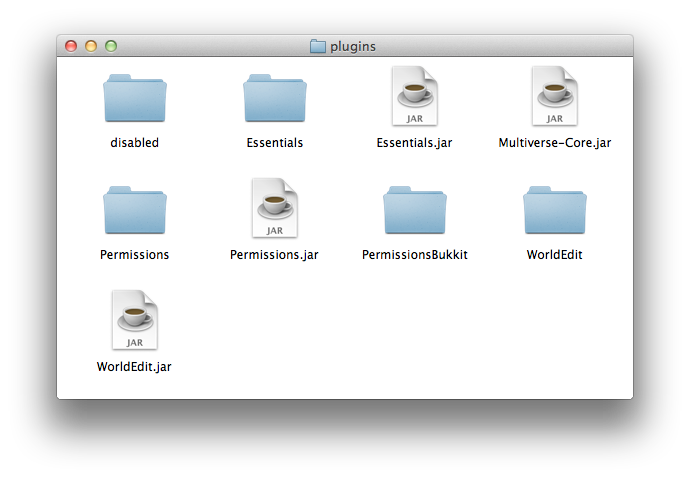Select the WorldEdit folder icon
Screen dimensions: 690x478
(554, 210)
